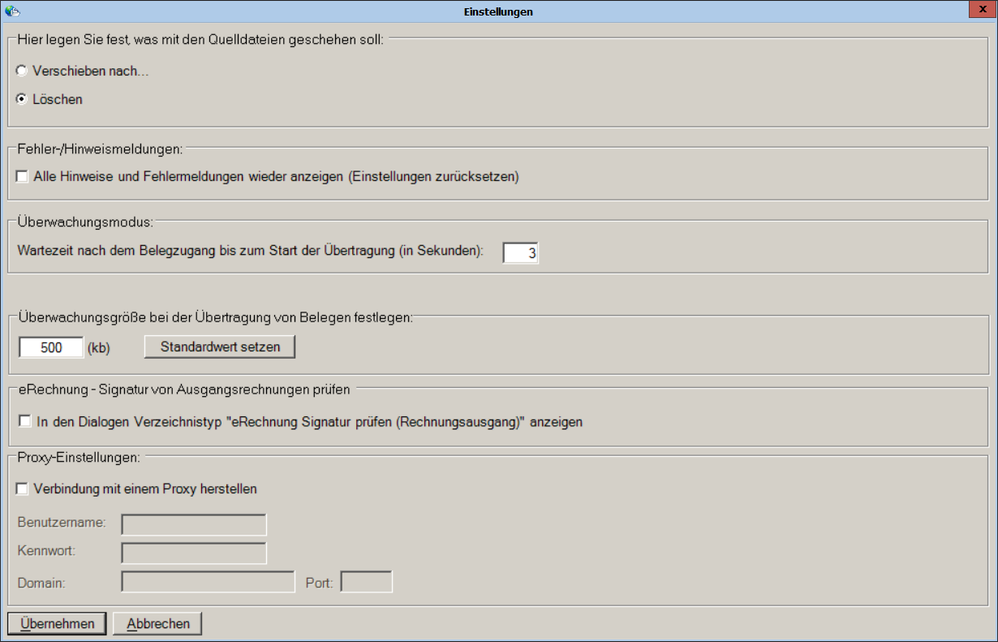This screenshot has width=998, height=642.
Task: Close the Einstellungen window
Action: [x=983, y=10]
